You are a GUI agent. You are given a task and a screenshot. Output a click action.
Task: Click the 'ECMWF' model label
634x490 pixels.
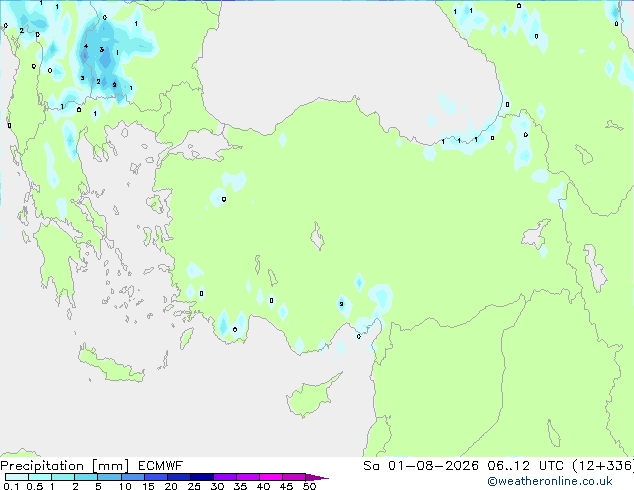coord(161,466)
